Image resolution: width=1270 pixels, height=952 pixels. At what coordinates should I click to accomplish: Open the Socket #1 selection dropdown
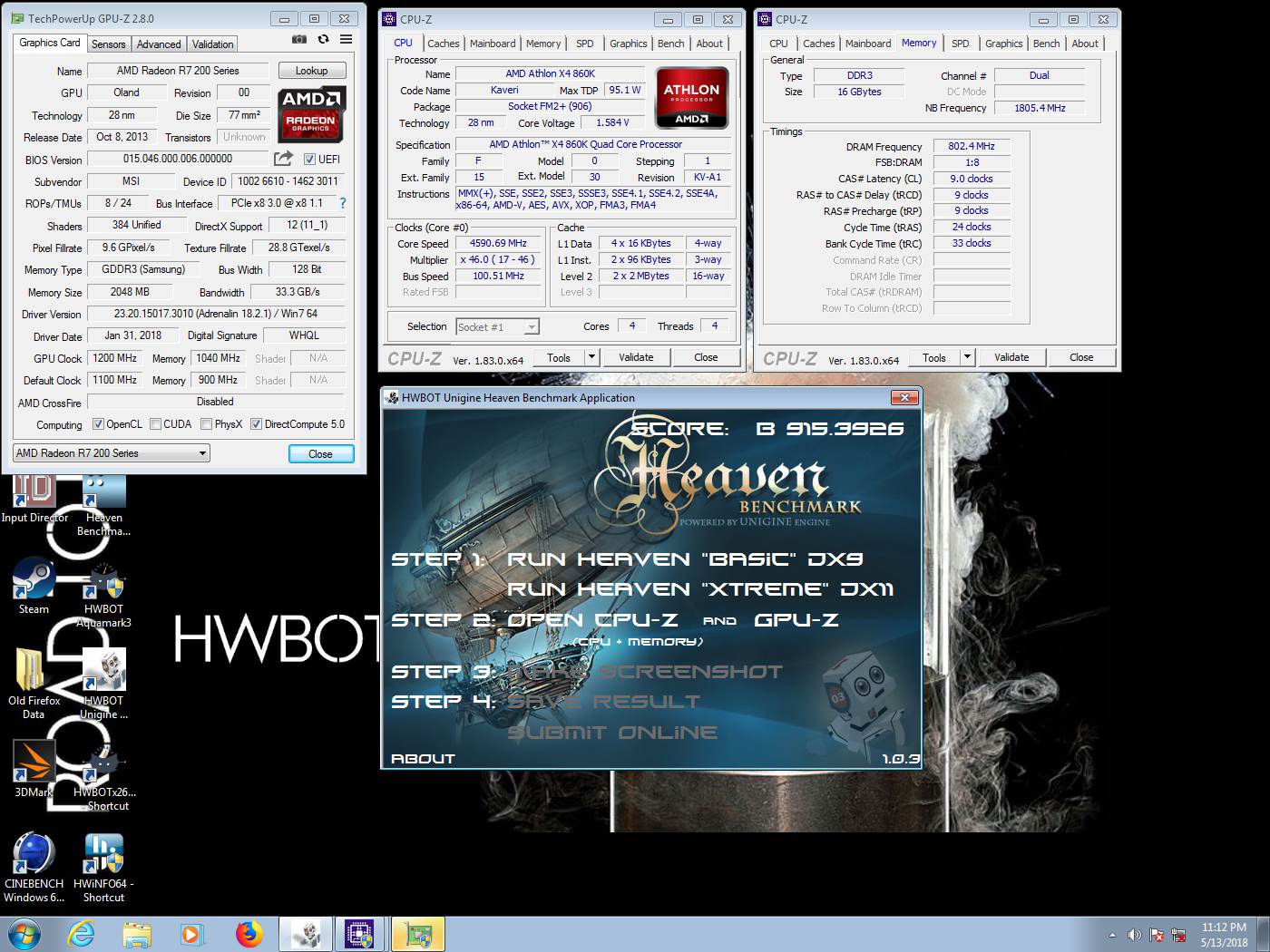tap(497, 326)
